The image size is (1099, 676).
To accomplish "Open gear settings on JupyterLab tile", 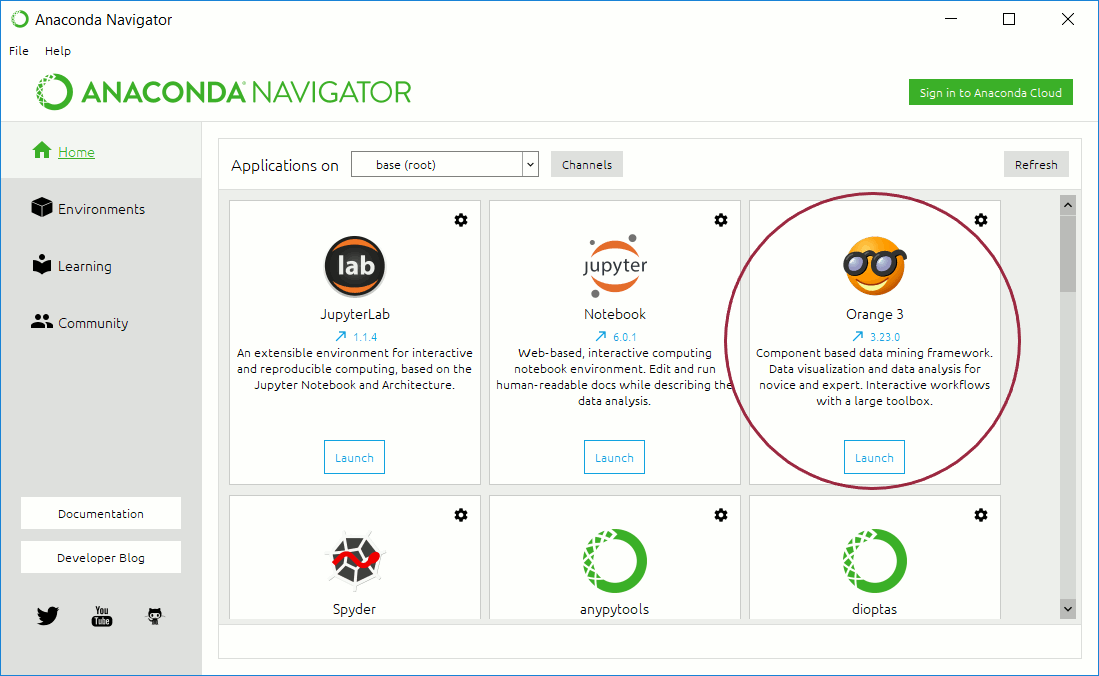I will point(461,220).
